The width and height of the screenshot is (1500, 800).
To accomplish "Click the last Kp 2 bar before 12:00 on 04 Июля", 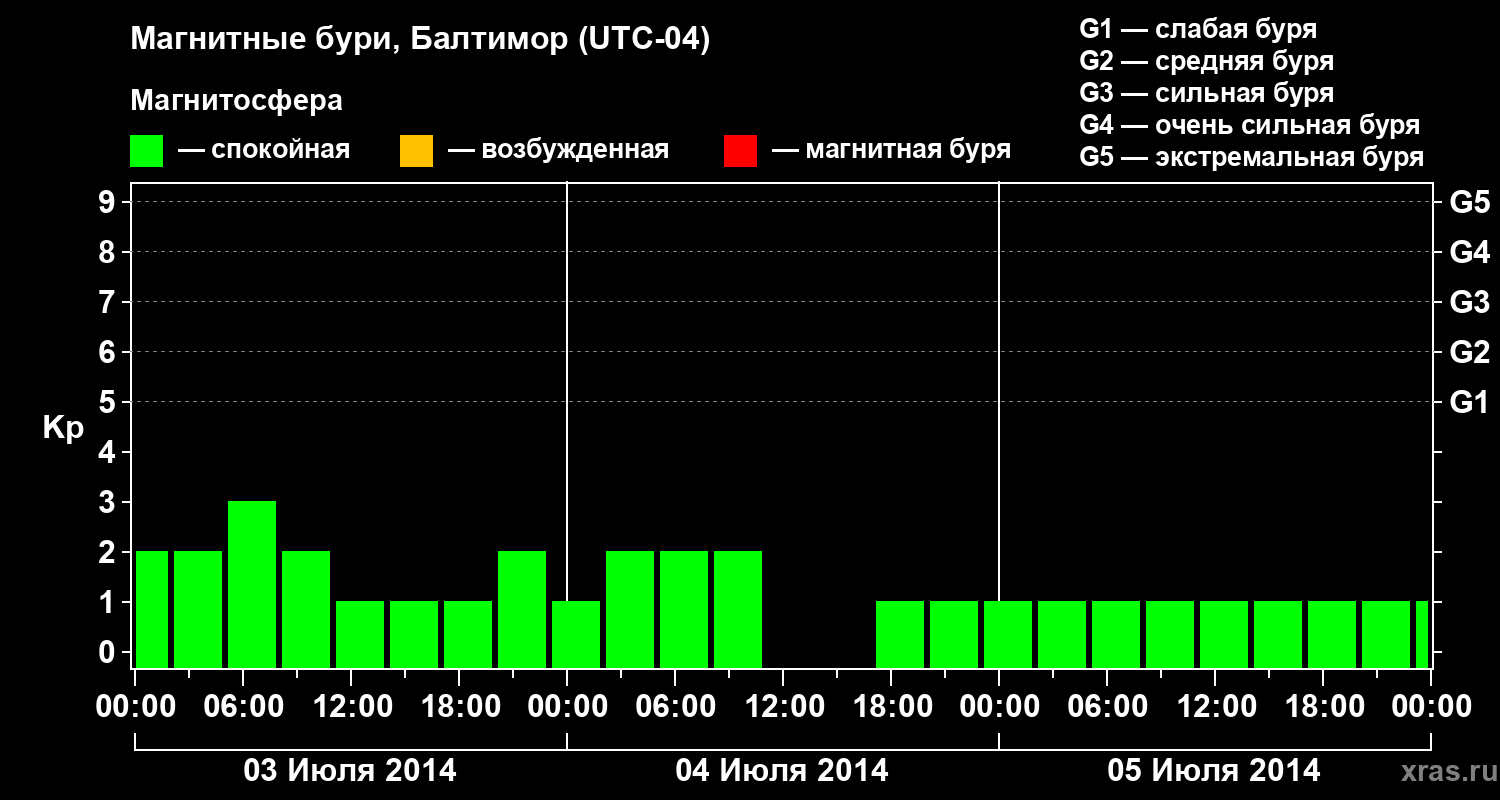I will pos(738,609).
